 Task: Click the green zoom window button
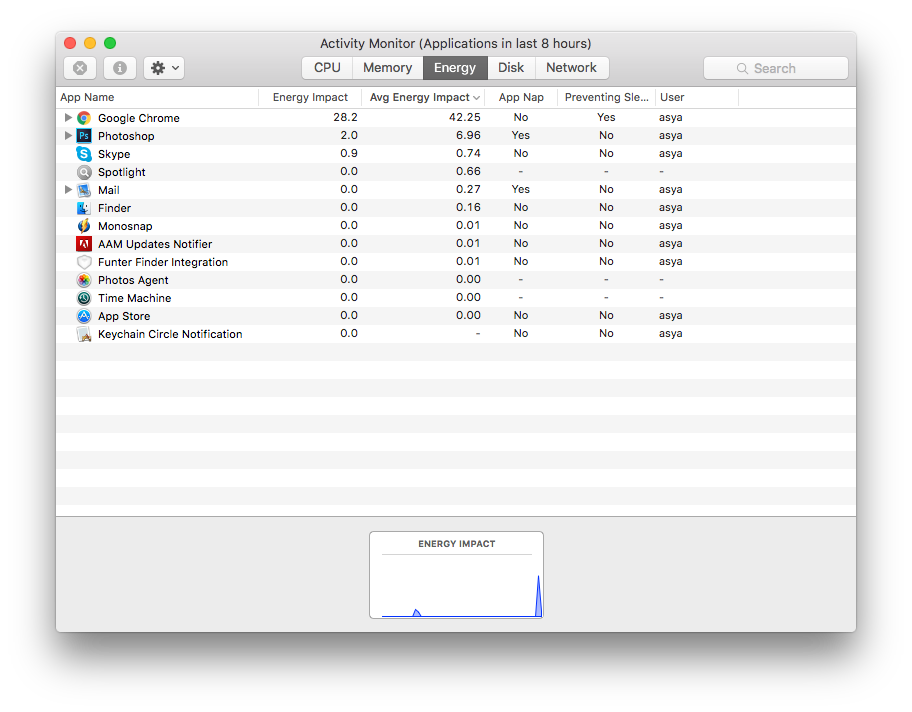(x=110, y=43)
